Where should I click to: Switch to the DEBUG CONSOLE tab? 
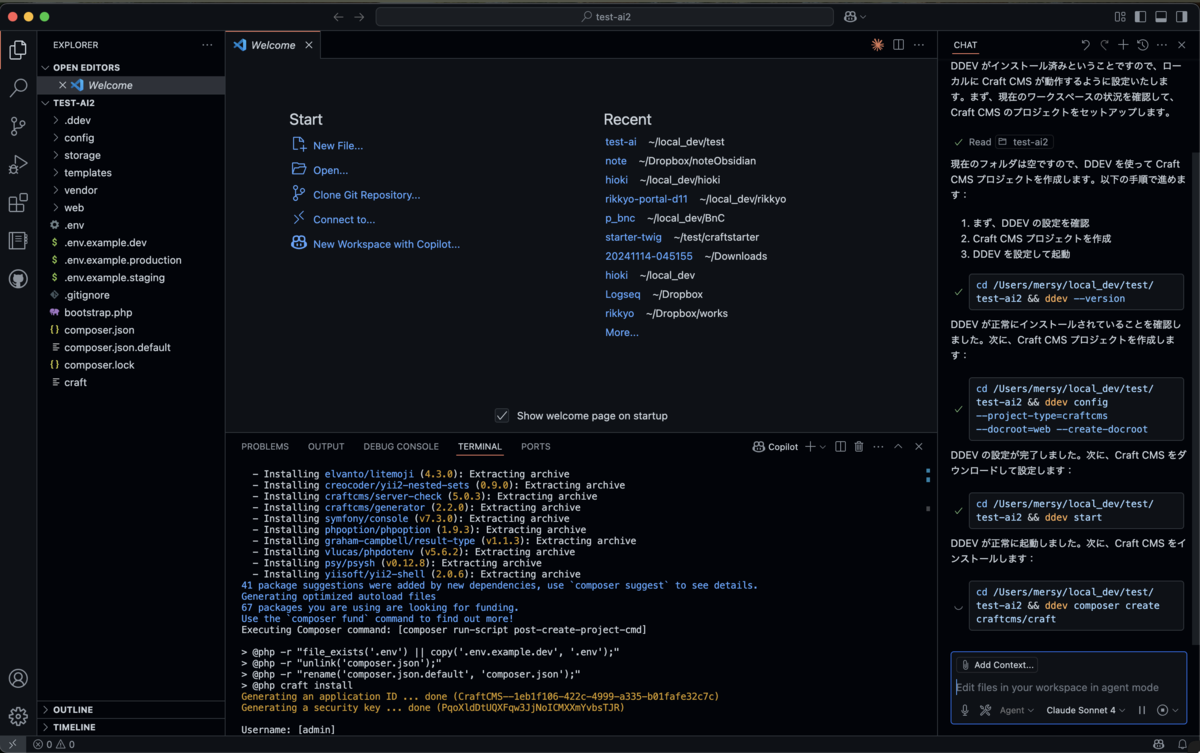[401, 447]
